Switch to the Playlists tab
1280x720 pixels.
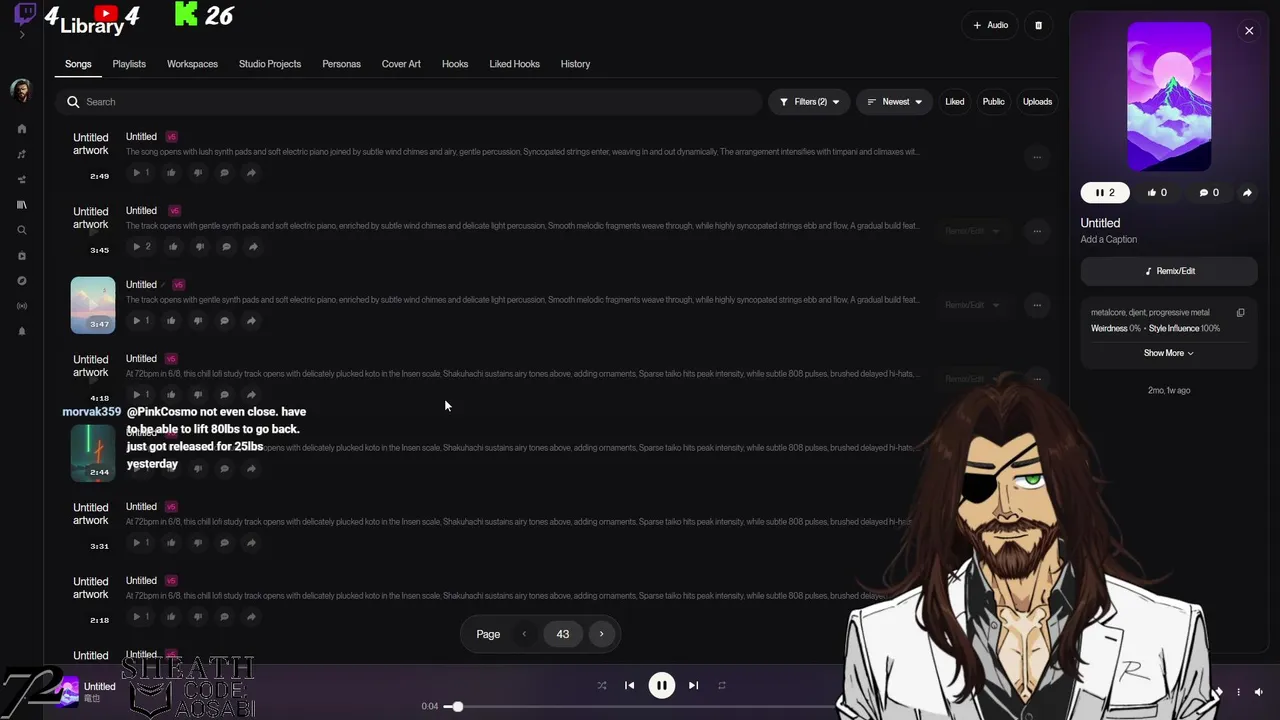tap(129, 64)
